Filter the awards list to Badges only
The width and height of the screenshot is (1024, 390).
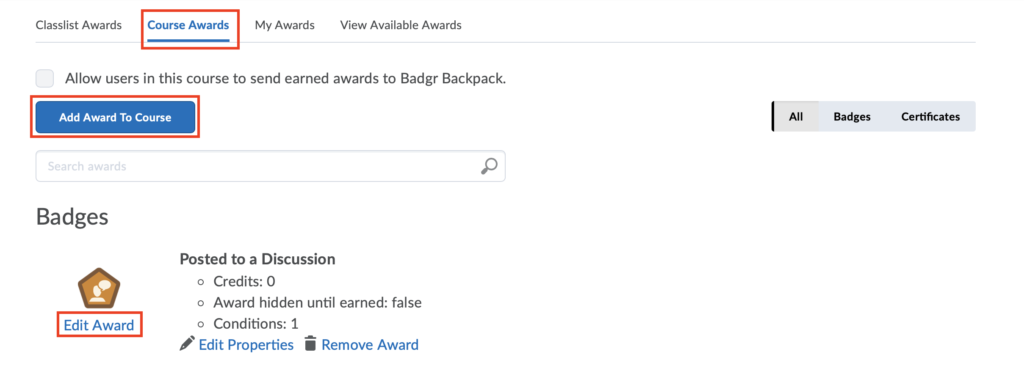[x=852, y=117]
